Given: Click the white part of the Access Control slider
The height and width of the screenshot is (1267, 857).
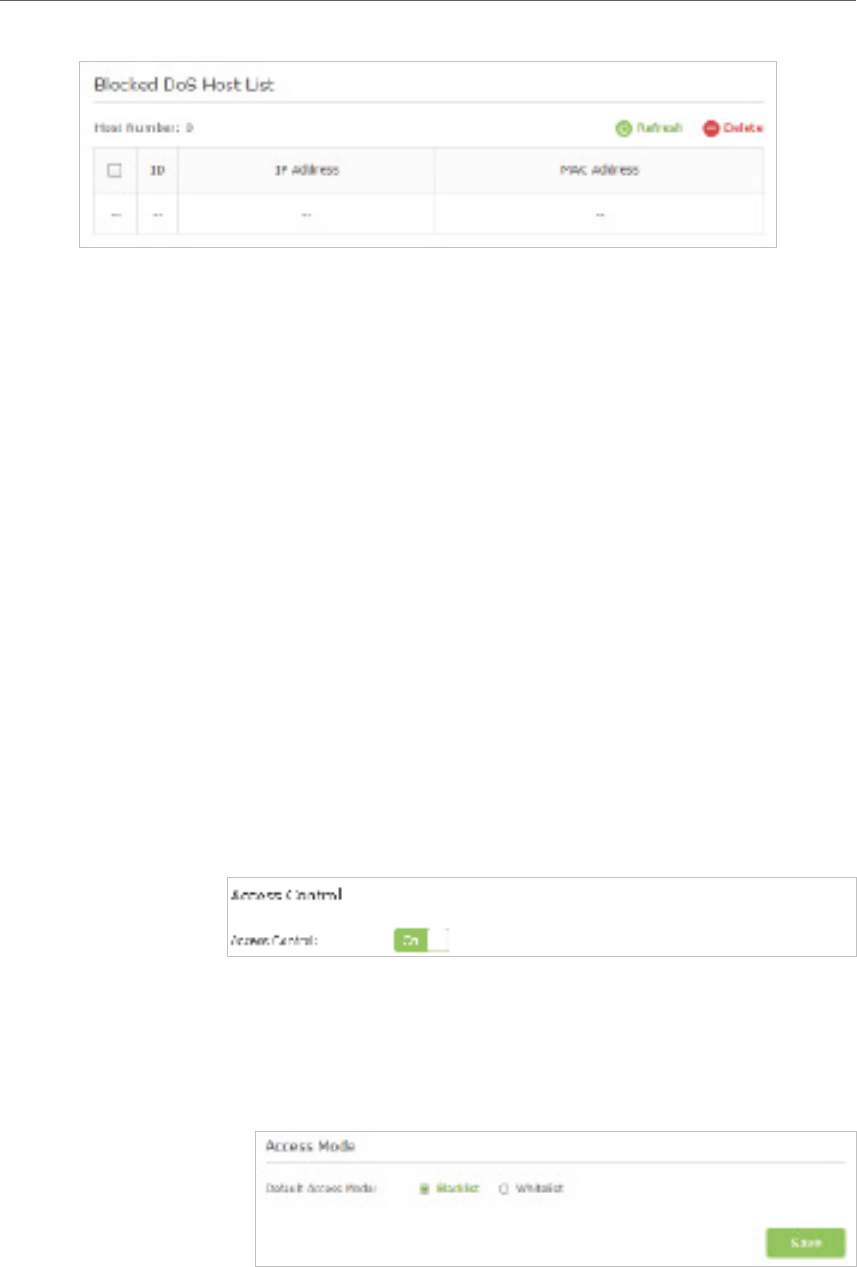Looking at the screenshot, I should tap(437, 940).
